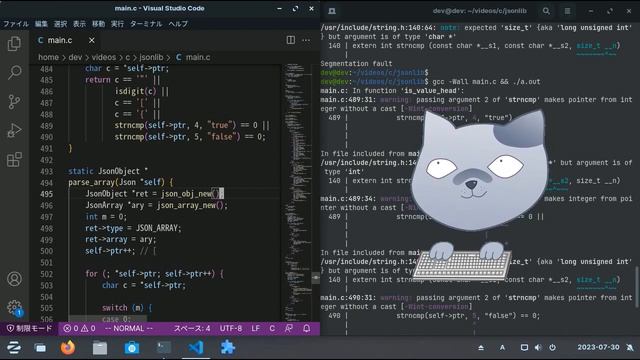
Task: Select the main.c editor tab
Action: point(67,40)
